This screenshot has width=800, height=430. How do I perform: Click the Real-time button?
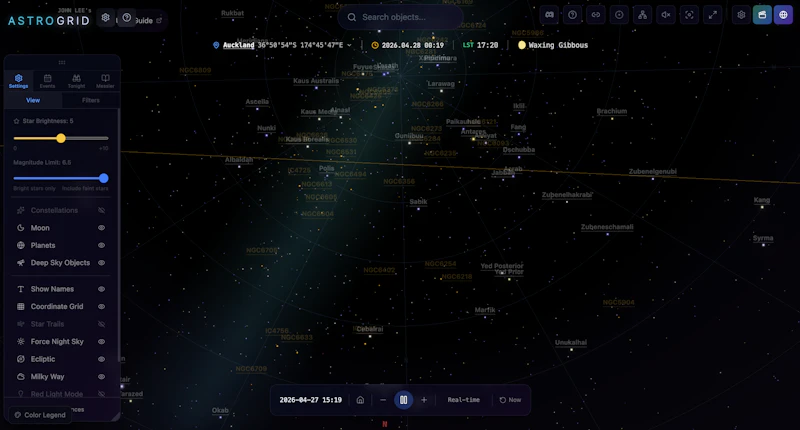point(464,400)
